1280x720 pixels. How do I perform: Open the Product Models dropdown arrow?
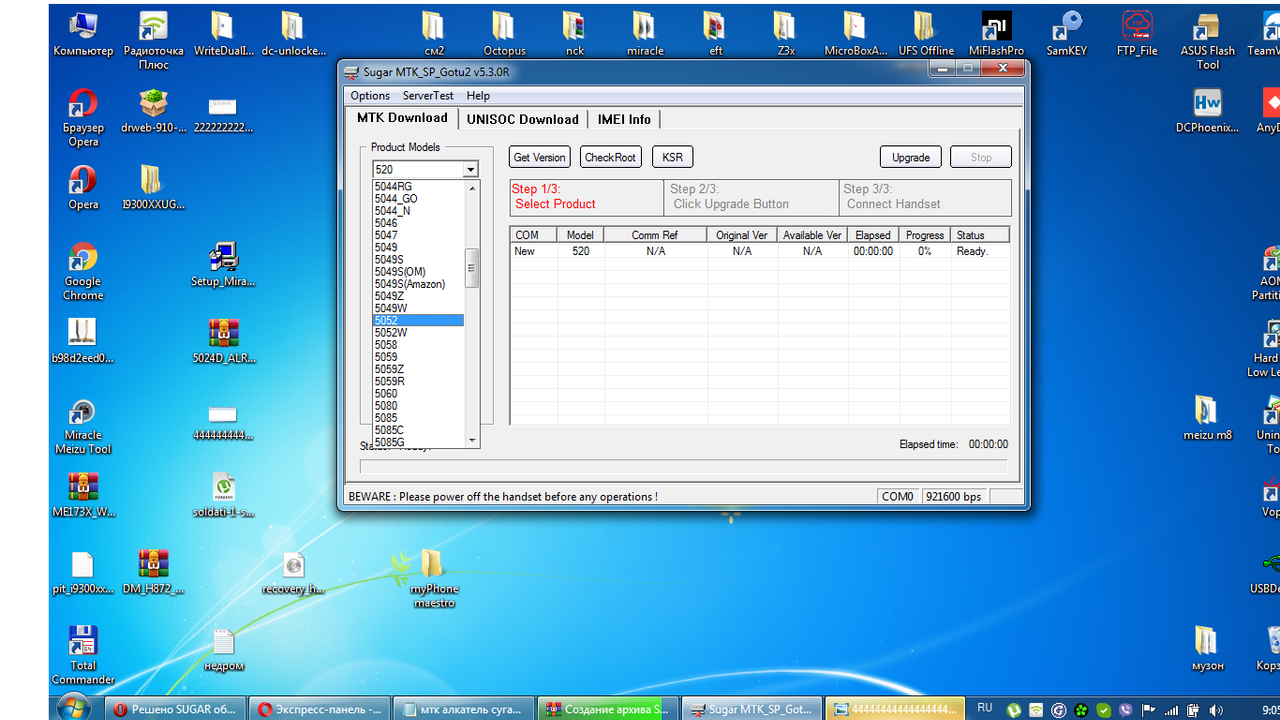coord(470,170)
